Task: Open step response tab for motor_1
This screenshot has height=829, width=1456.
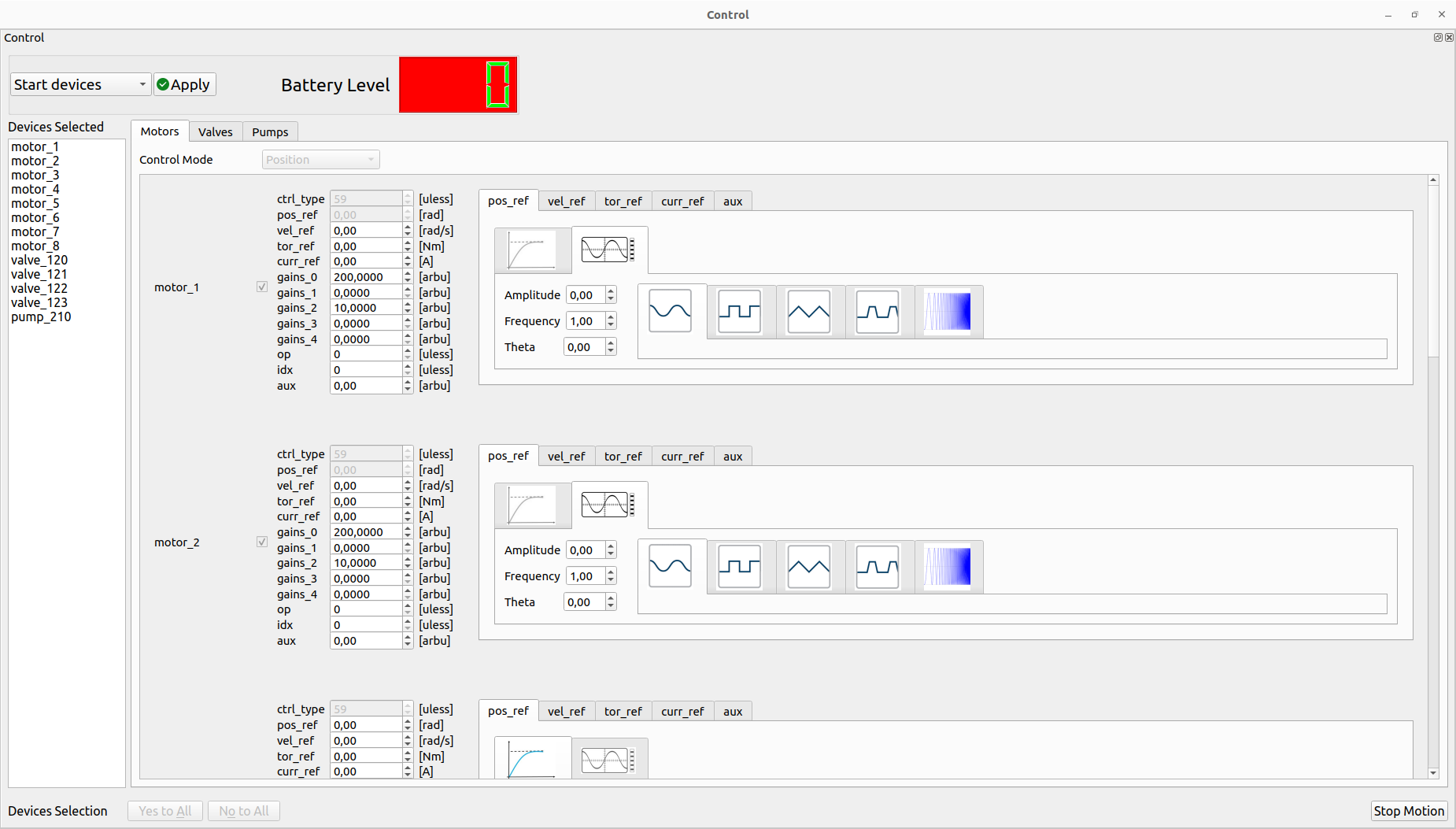Action: [532, 250]
